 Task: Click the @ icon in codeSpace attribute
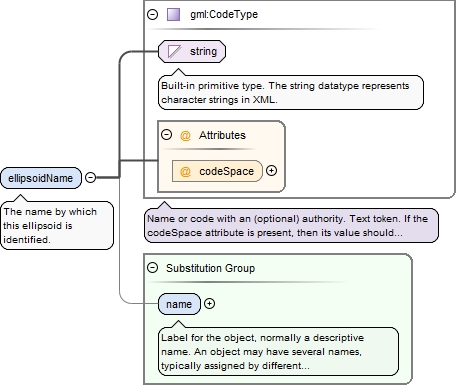click(x=185, y=171)
